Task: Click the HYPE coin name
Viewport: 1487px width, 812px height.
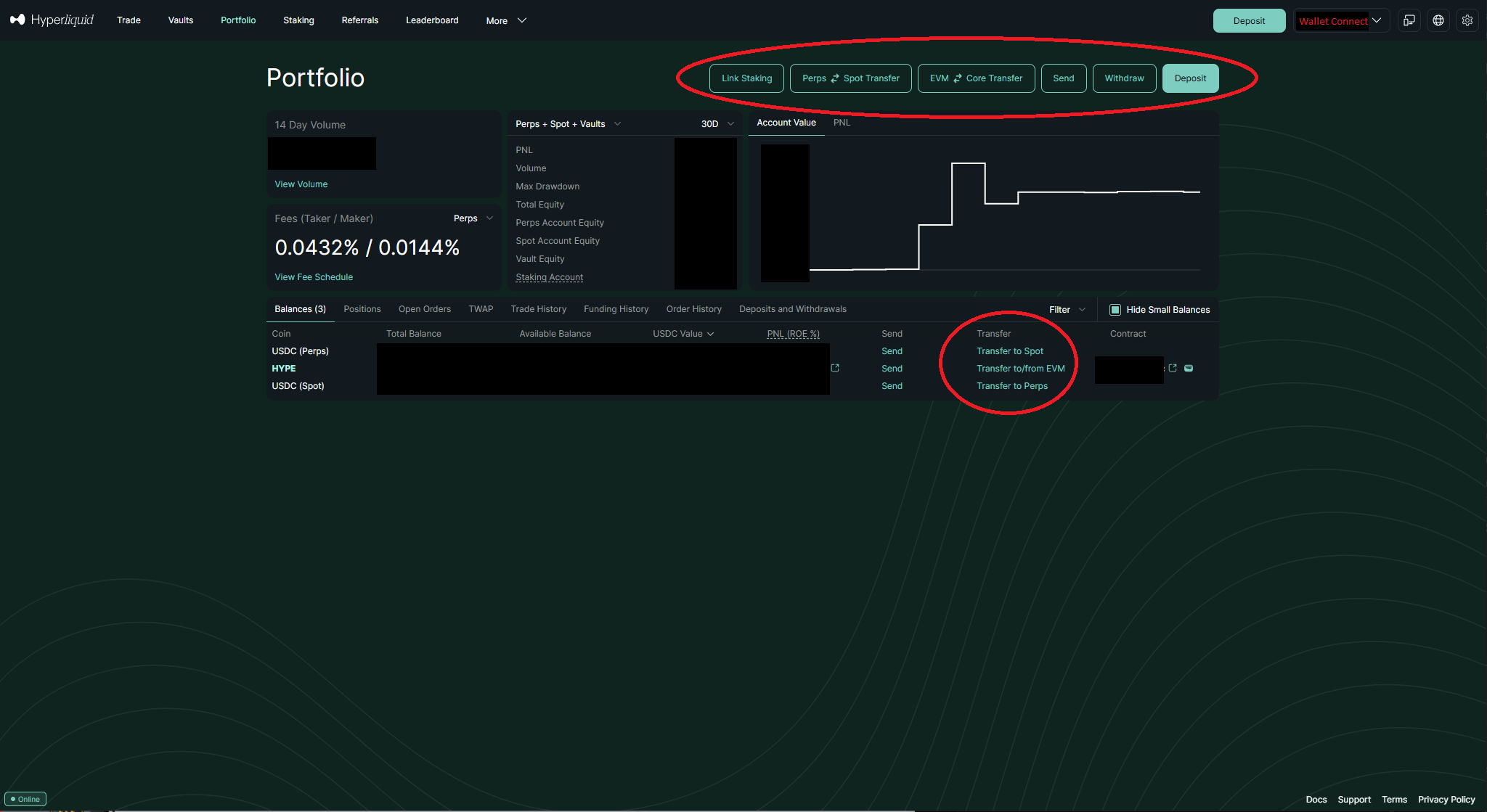Action: (284, 369)
